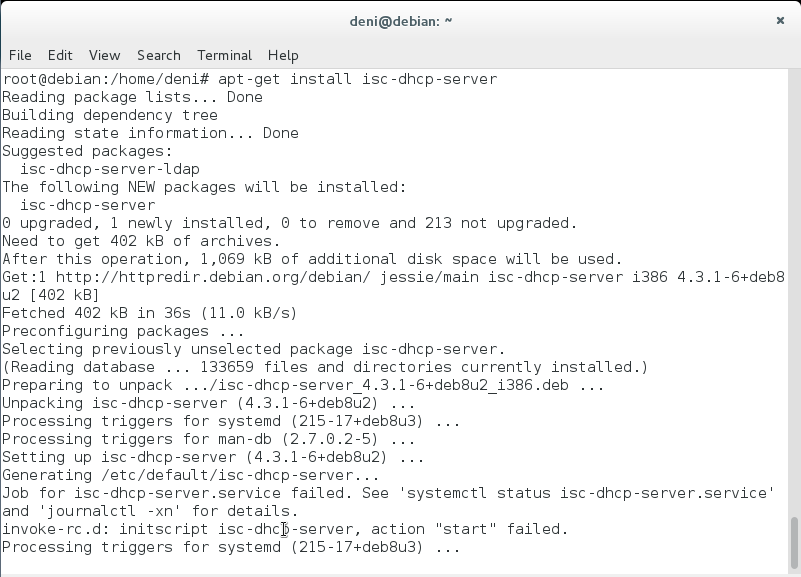Open the File menu

(20, 55)
